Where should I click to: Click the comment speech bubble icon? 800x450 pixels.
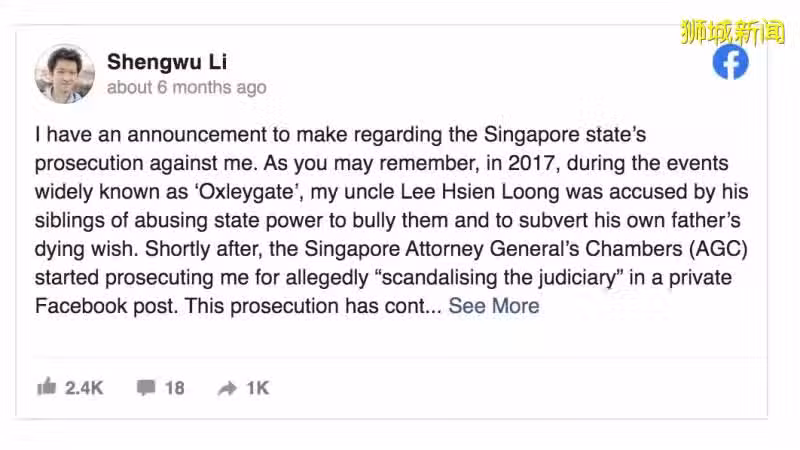(146, 388)
